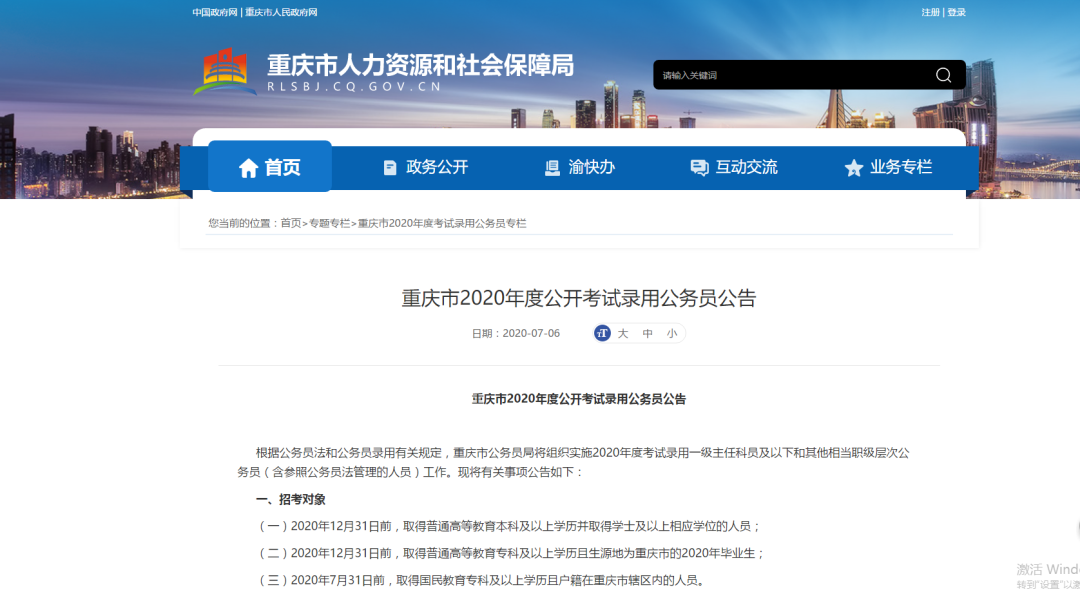Open 重庆市2020年度考试录用公务员专栏 breadcrumb link

(x=442, y=223)
